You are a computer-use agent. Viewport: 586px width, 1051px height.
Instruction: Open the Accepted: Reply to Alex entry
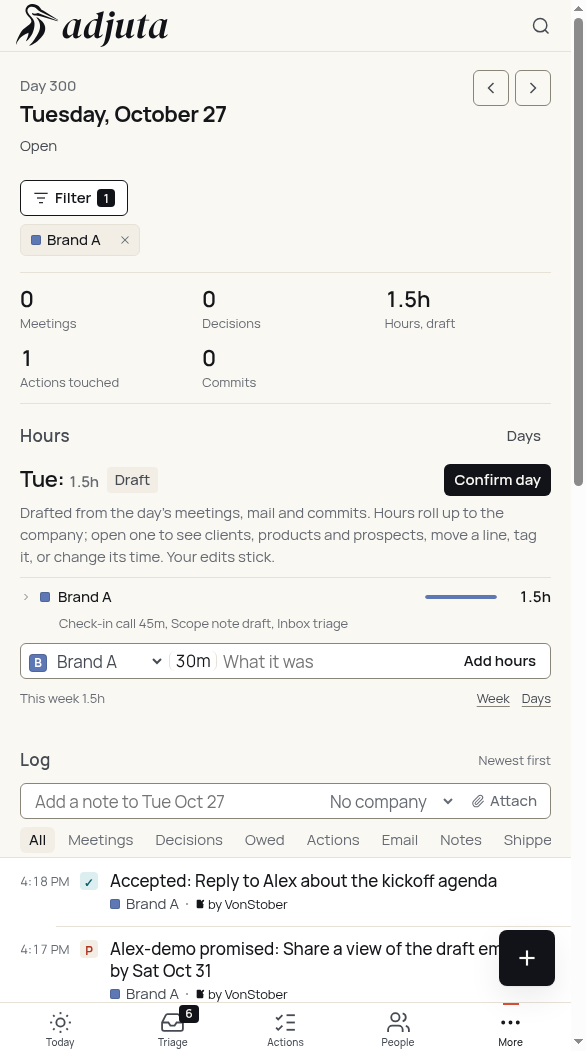[x=304, y=881]
